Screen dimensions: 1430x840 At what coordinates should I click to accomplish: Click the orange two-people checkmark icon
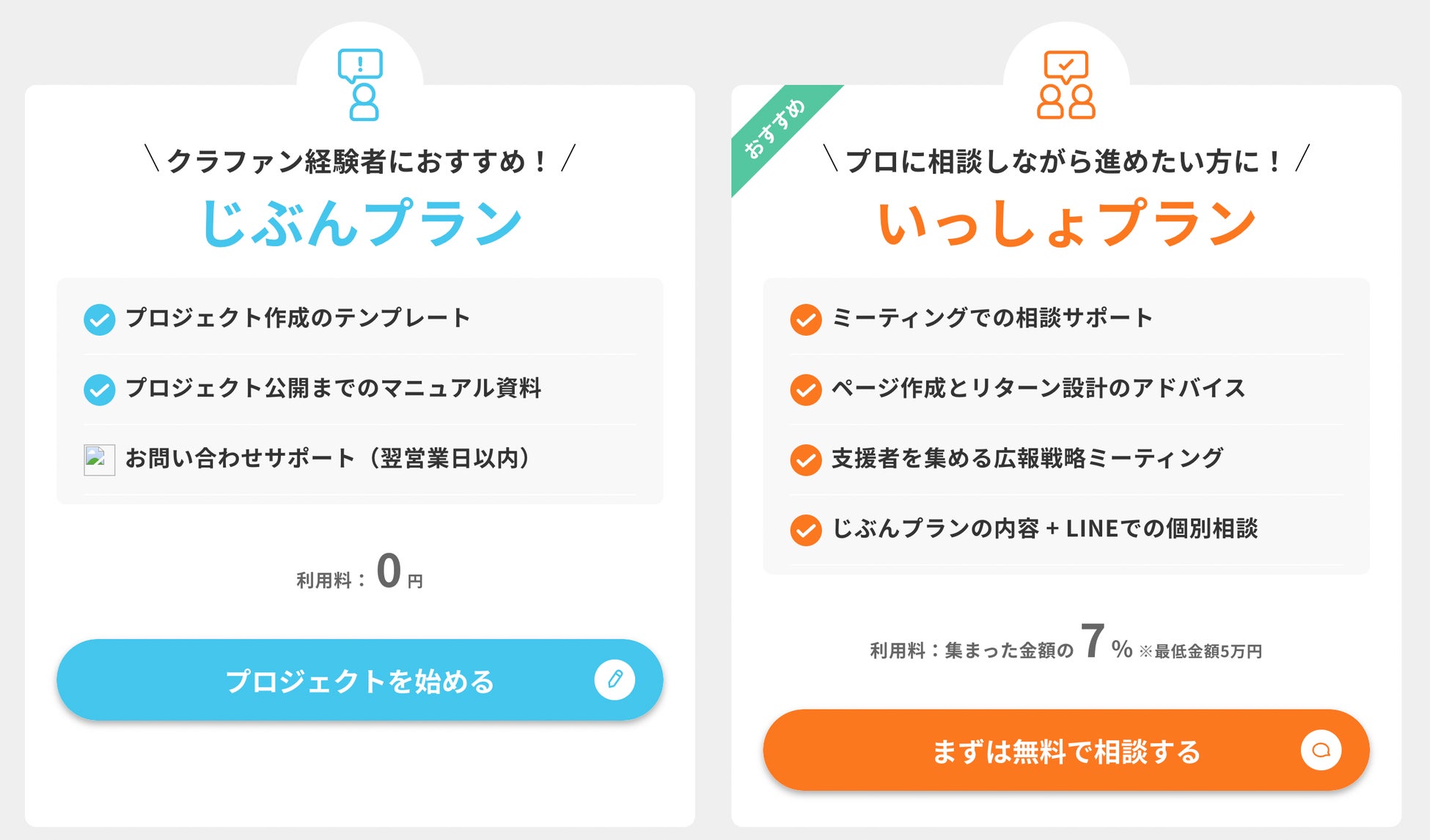[1066, 84]
